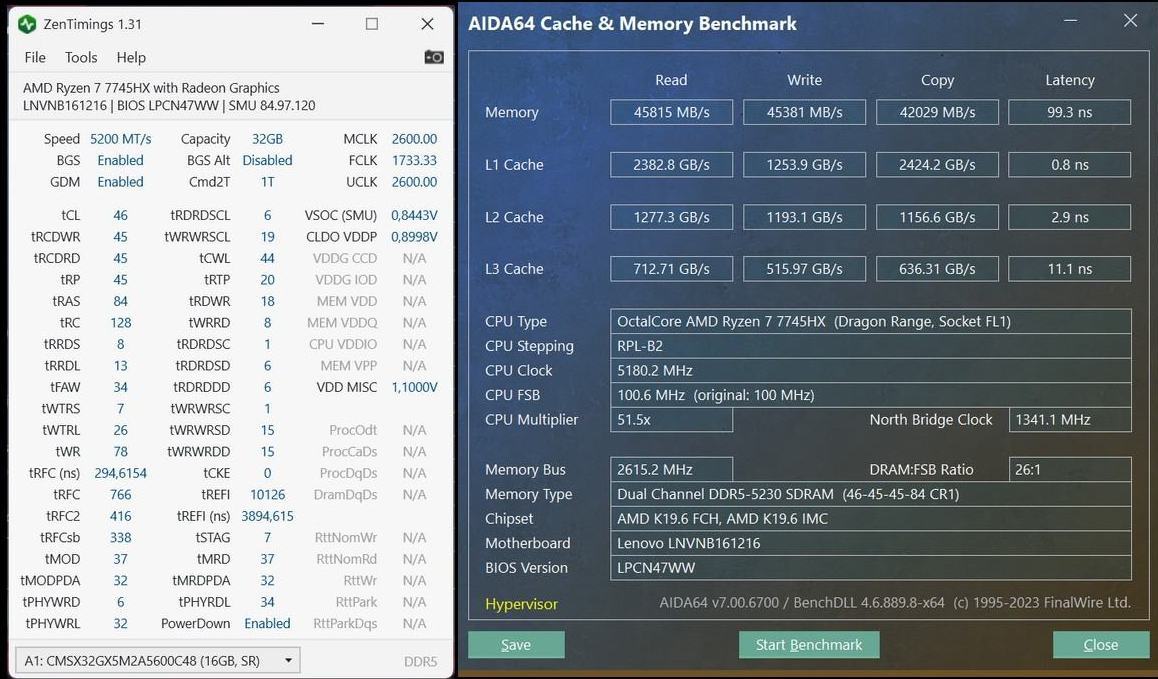Click the Save button in AIDA64

tap(516, 644)
